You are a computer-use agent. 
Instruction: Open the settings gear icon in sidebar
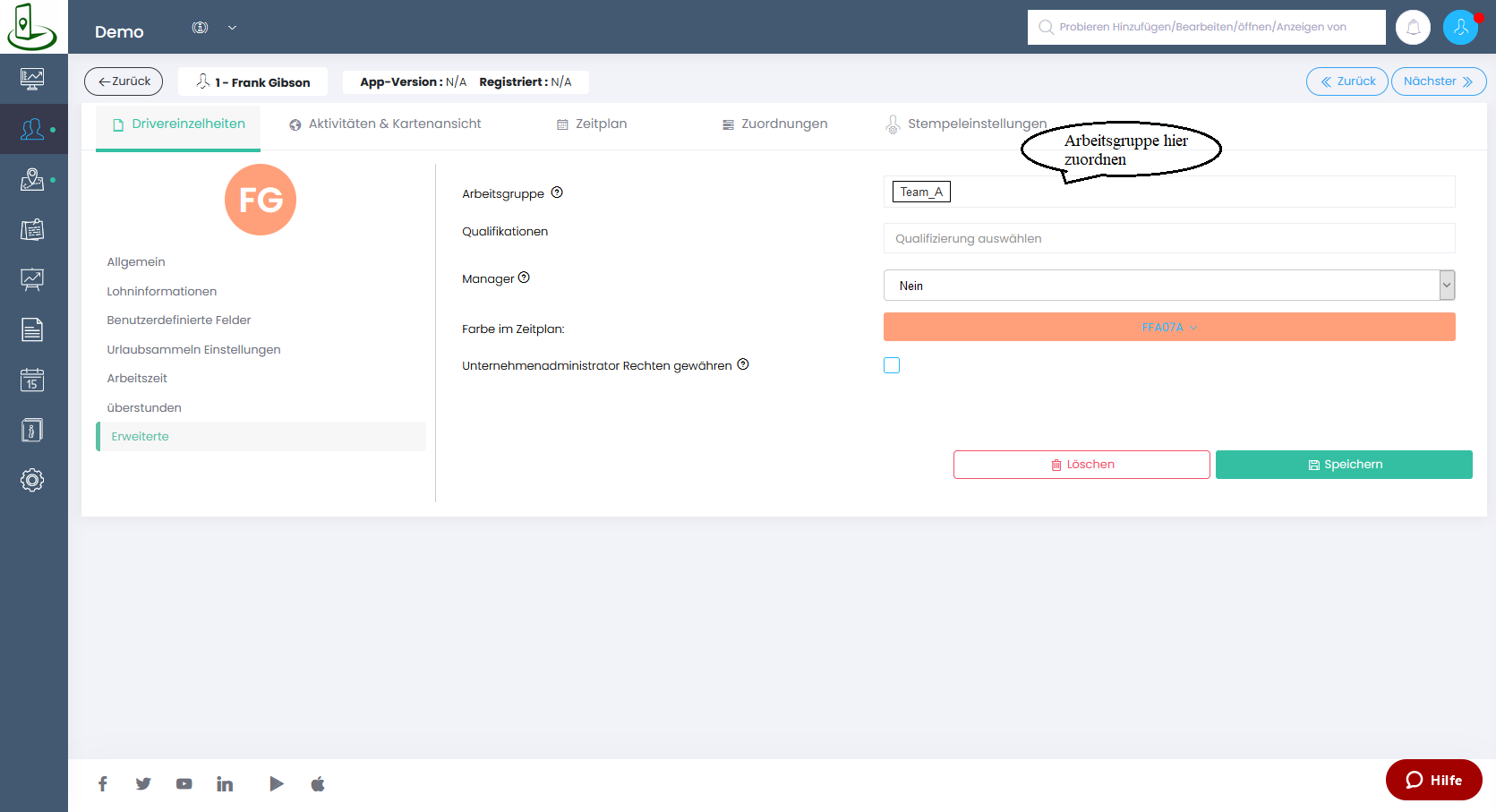(x=32, y=480)
